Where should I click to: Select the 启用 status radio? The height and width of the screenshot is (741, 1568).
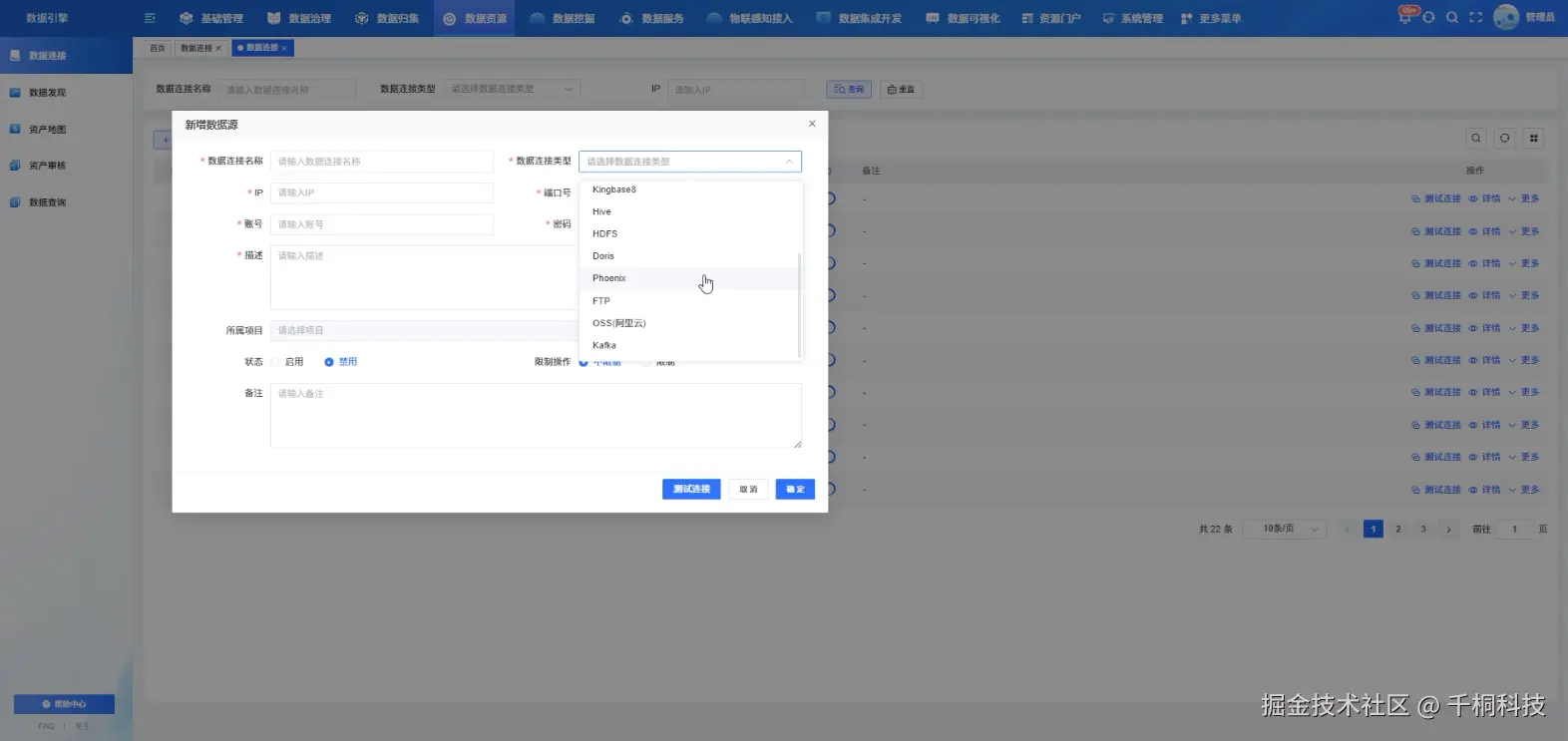point(287,362)
